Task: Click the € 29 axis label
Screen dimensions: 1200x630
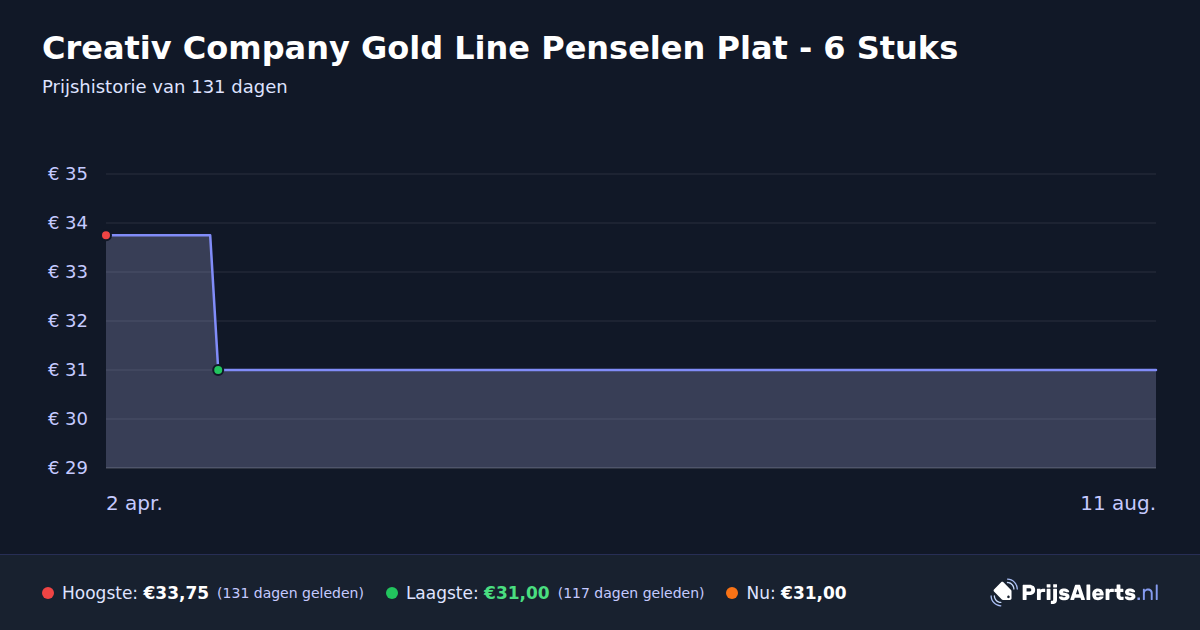Action: [x=68, y=468]
